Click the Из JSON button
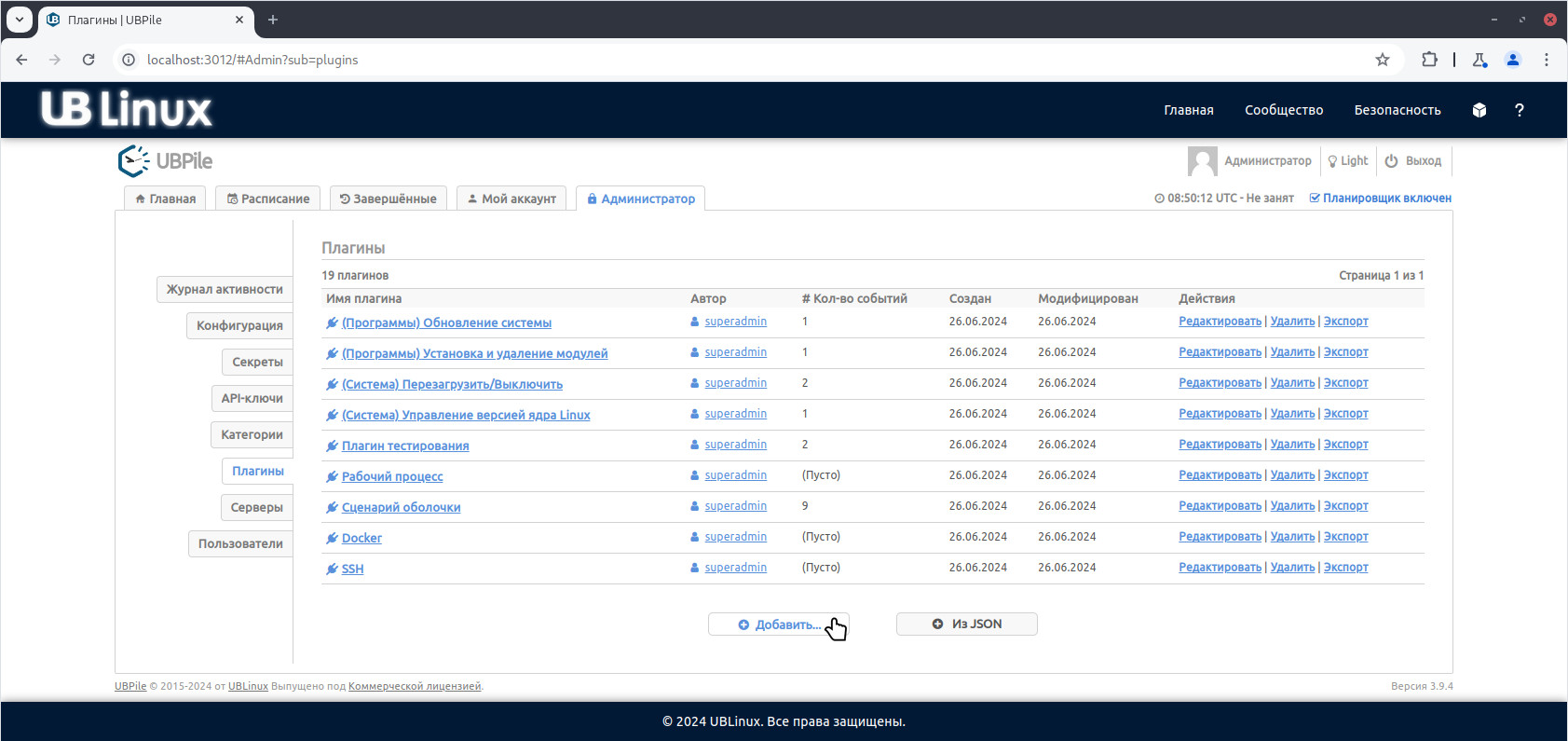The image size is (1568, 741). pos(967,624)
